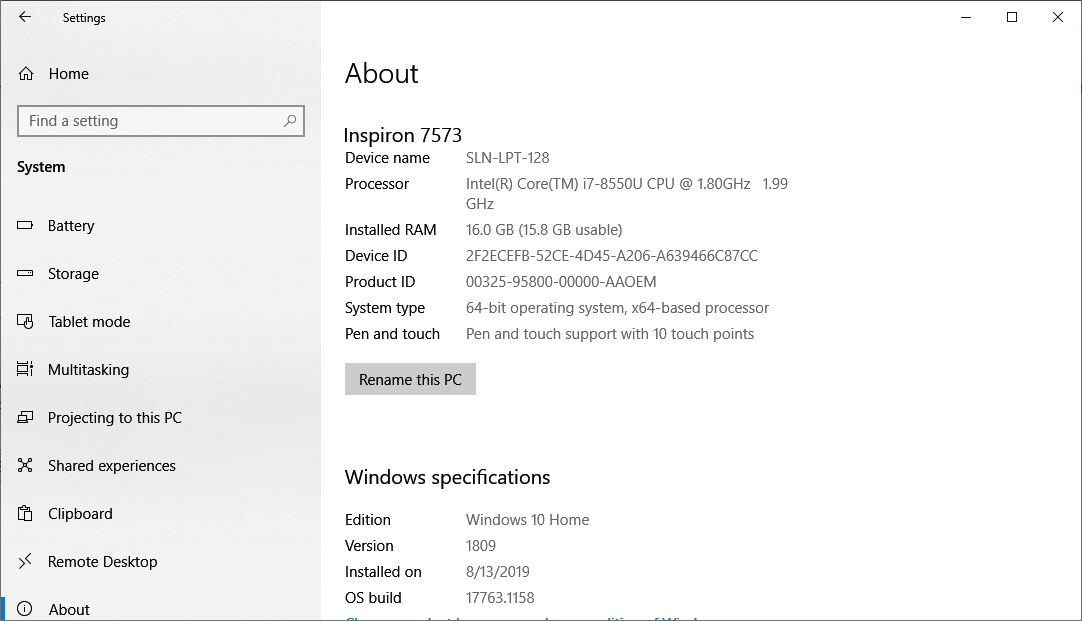Click the Pen and touch support value
Screen dimensions: 1082x621
pos(609,334)
